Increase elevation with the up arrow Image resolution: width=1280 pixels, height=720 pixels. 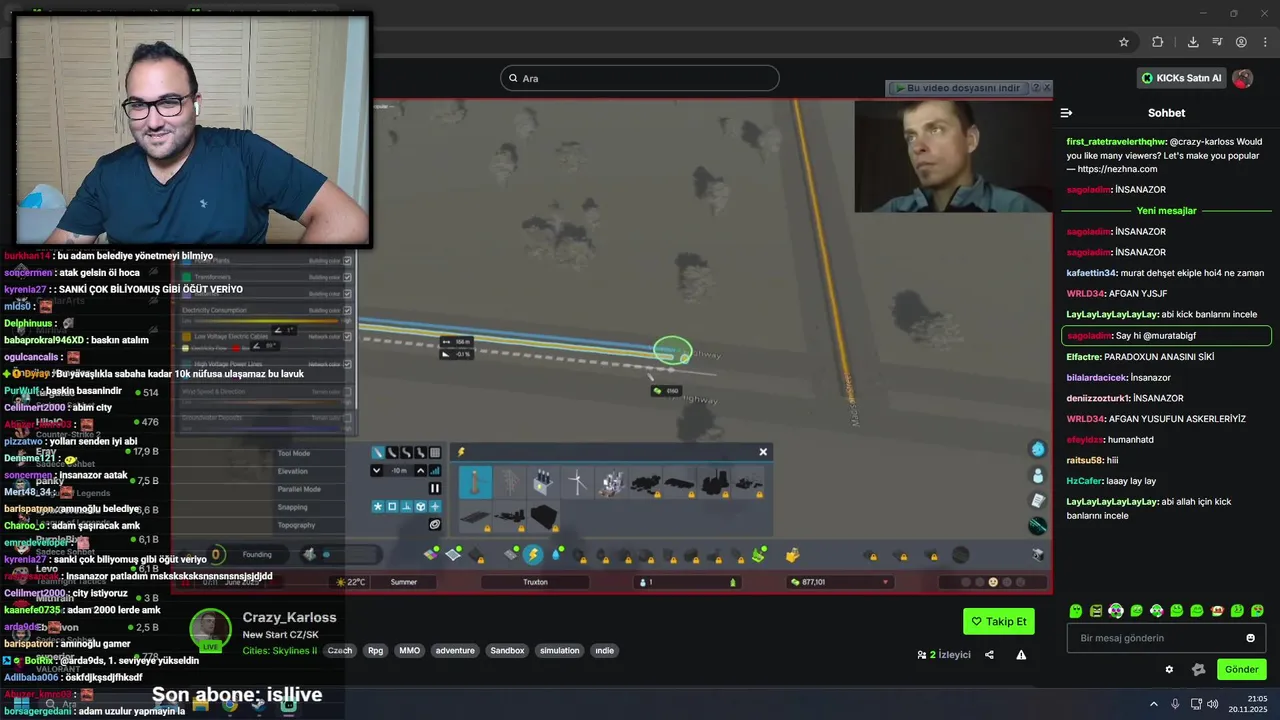(x=420, y=471)
